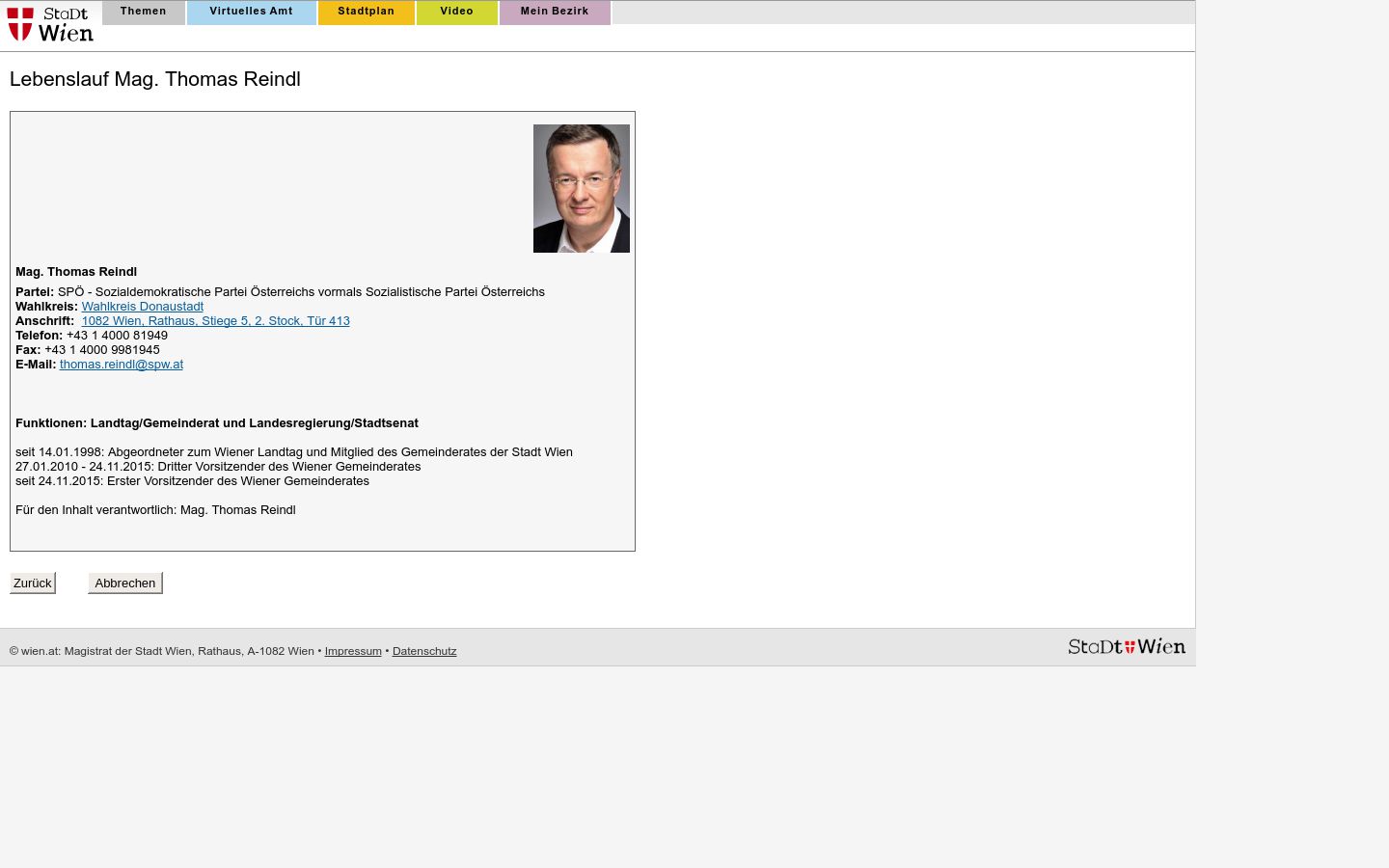Open the Virtuelles Amt tab
This screenshot has height=868, width=1389.
point(252,12)
